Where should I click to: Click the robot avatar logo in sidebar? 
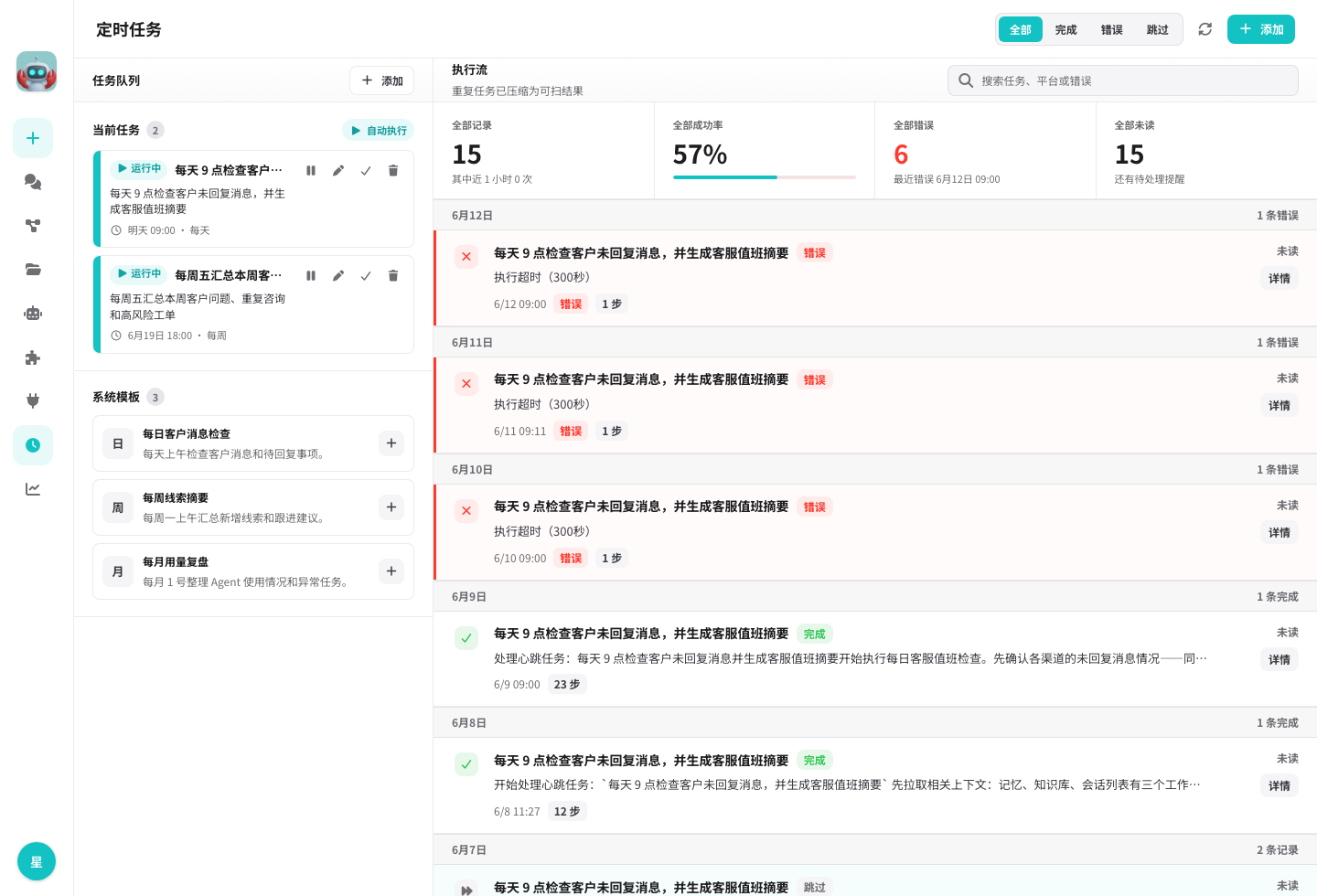(x=37, y=71)
